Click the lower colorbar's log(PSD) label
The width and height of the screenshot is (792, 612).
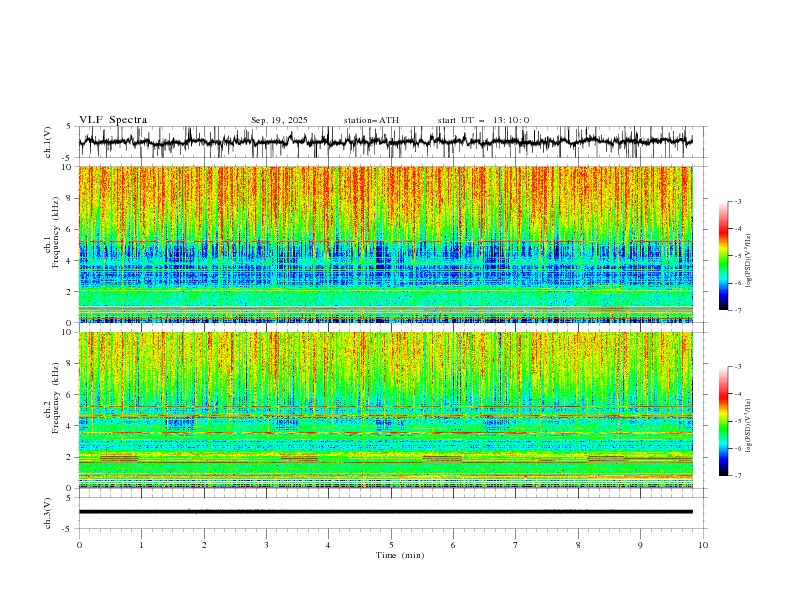pyautogui.click(x=748, y=426)
